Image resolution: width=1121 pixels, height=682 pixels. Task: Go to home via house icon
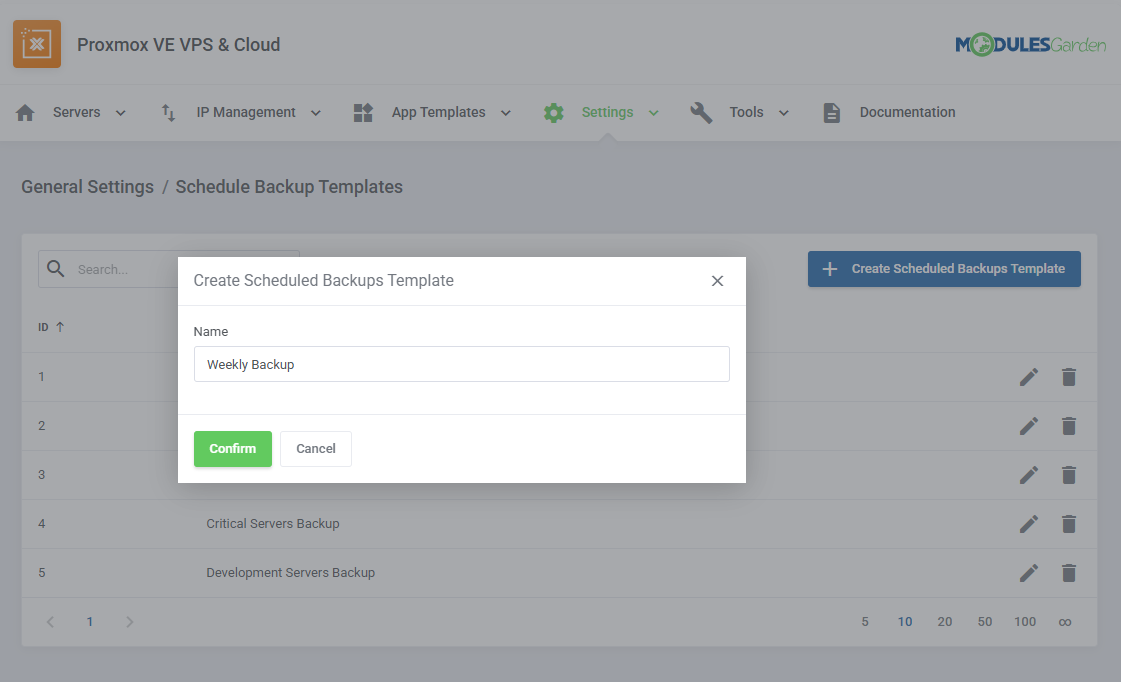[25, 112]
